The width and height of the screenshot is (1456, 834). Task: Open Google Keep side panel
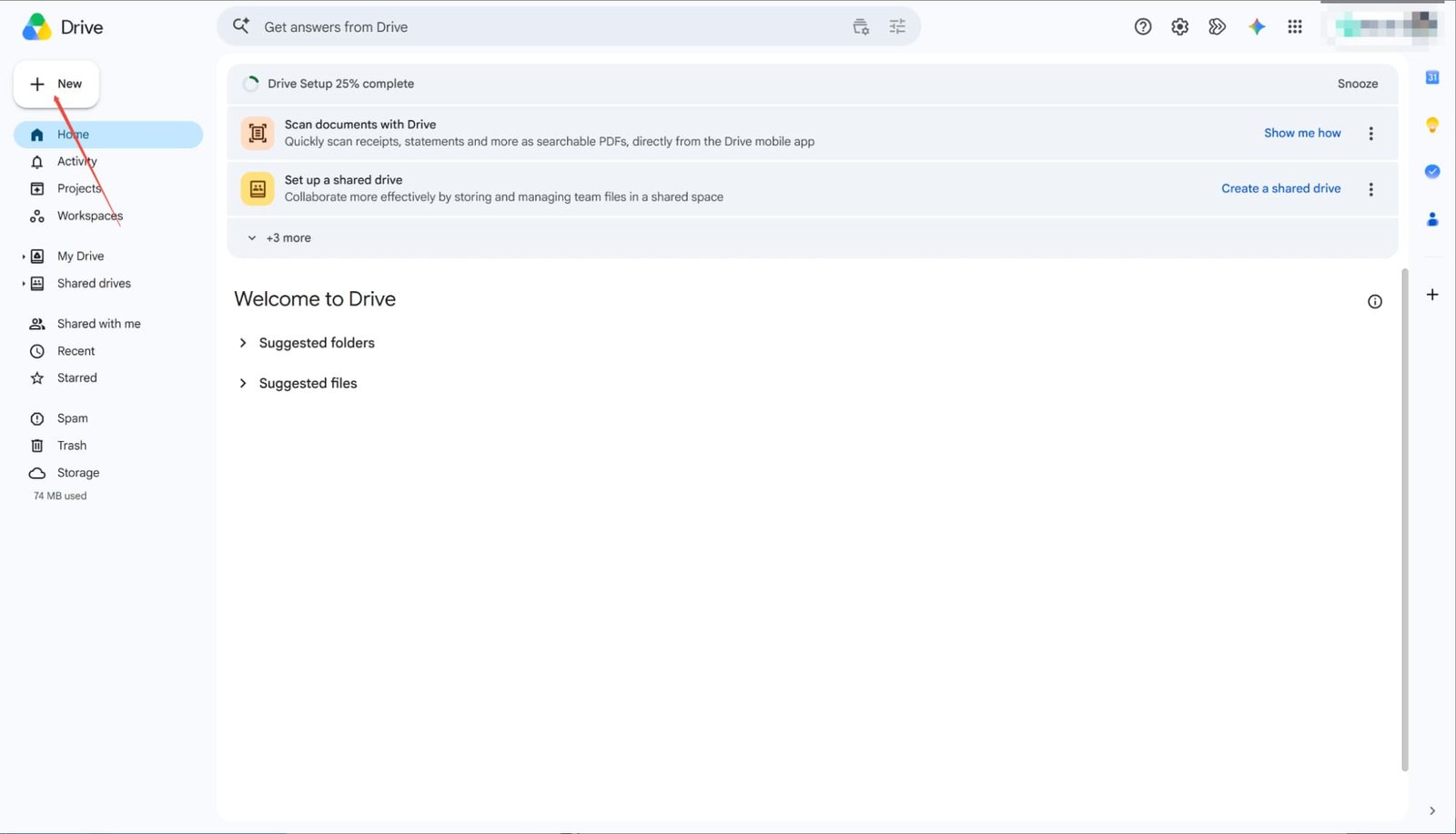click(1432, 125)
